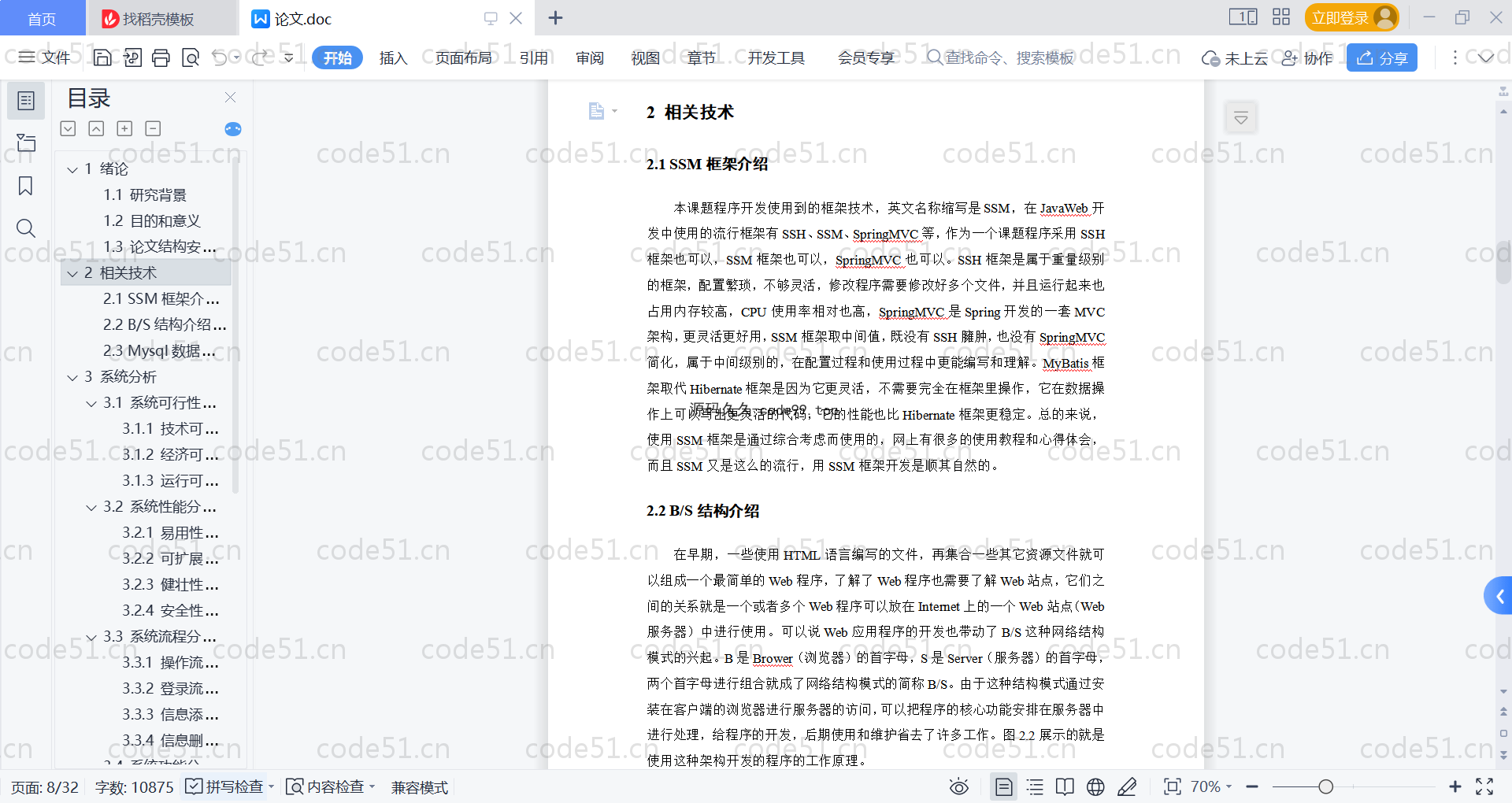This screenshot has width=1512, height=803.
Task: Open the outline/TOC panel icon in sidebar
Action: pos(26,101)
